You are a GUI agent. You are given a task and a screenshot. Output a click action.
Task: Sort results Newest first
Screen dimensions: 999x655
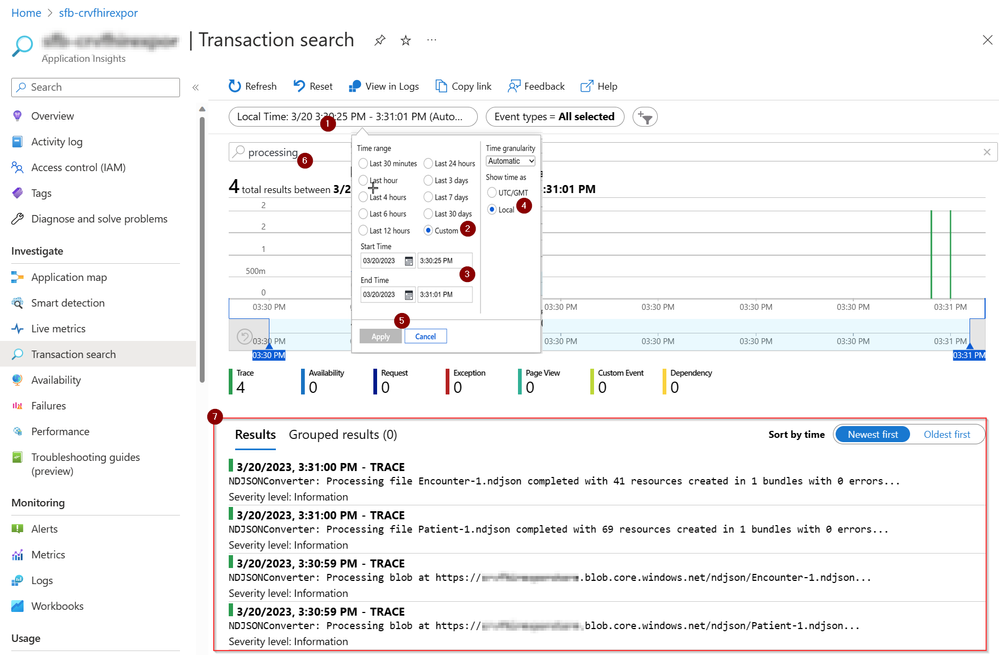coord(872,435)
